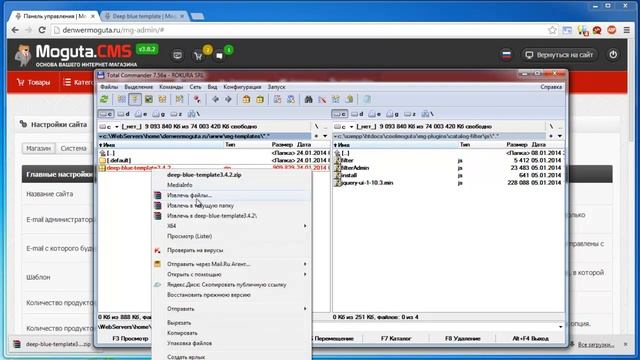Choose Извлечь в текущую папку

[231, 205]
